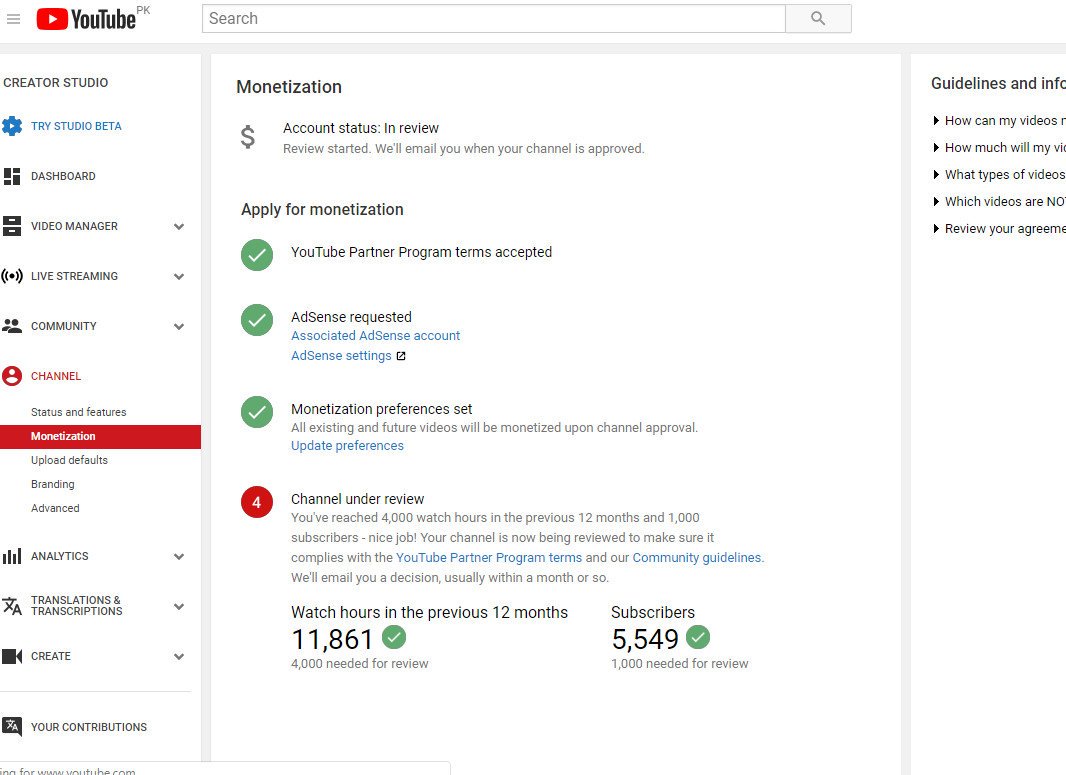The image size is (1066, 775).
Task: Open Advanced channel settings
Action: (x=55, y=508)
